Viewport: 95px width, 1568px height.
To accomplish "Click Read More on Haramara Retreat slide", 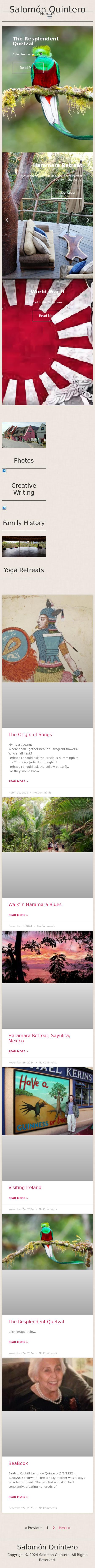I will (x=67, y=193).
